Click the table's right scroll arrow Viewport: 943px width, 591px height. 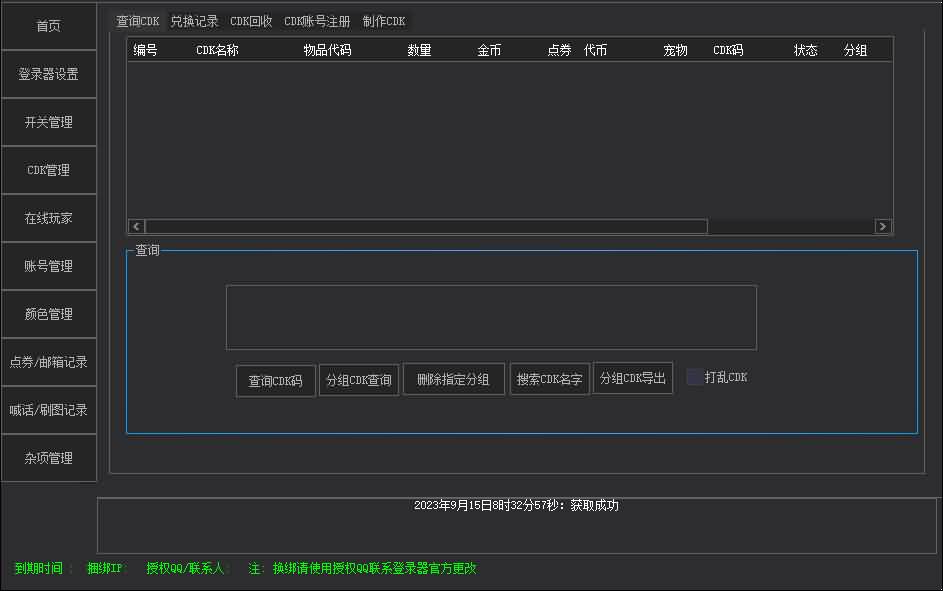click(882, 227)
